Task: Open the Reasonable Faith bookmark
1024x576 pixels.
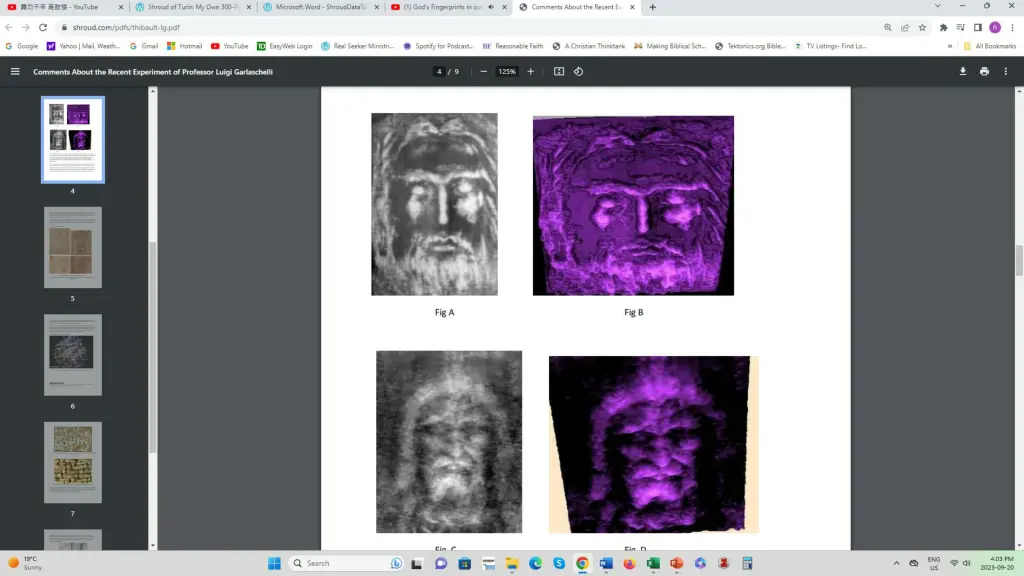Action: coord(513,46)
